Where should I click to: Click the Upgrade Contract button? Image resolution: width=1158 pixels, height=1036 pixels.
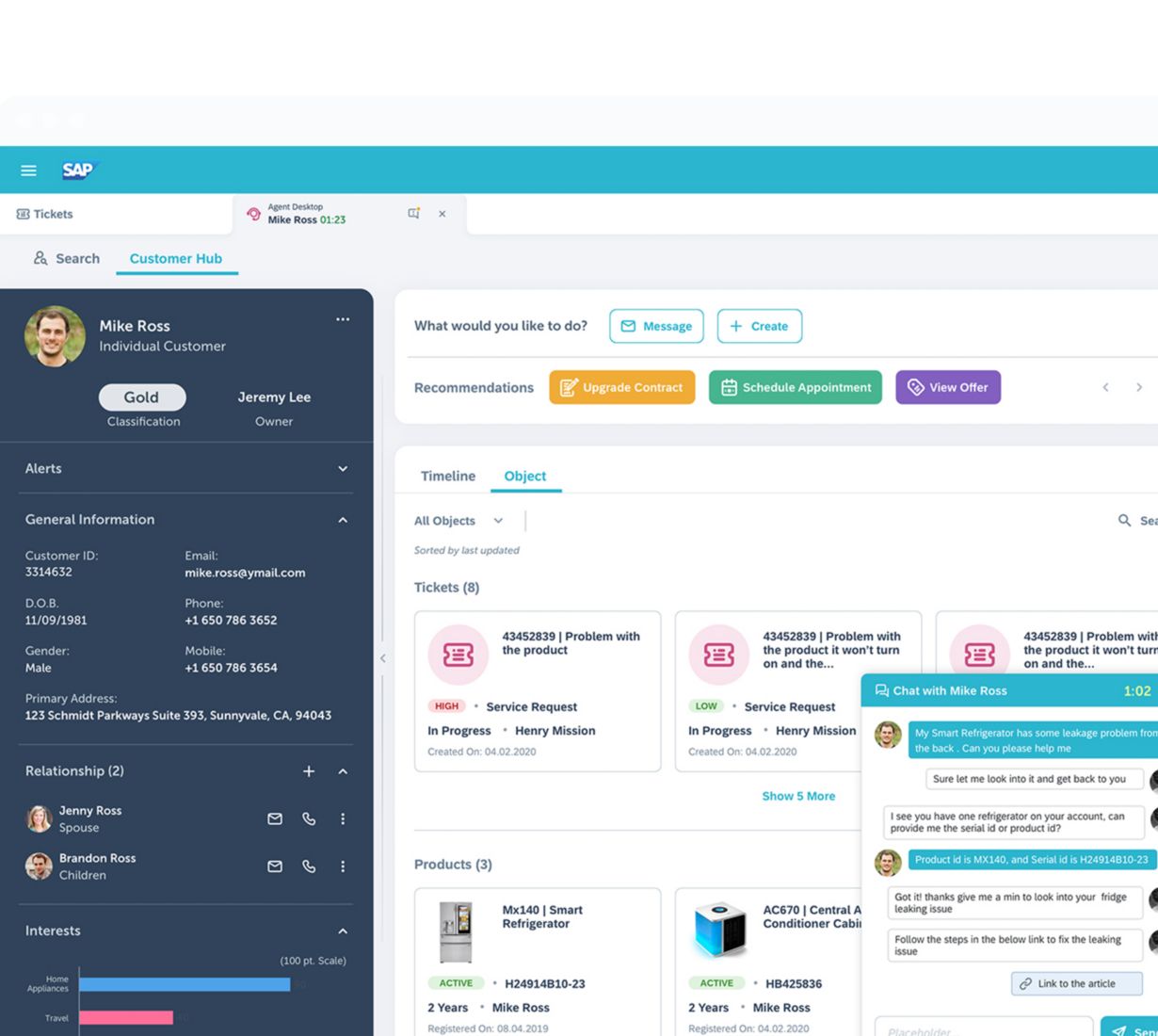[621, 387]
